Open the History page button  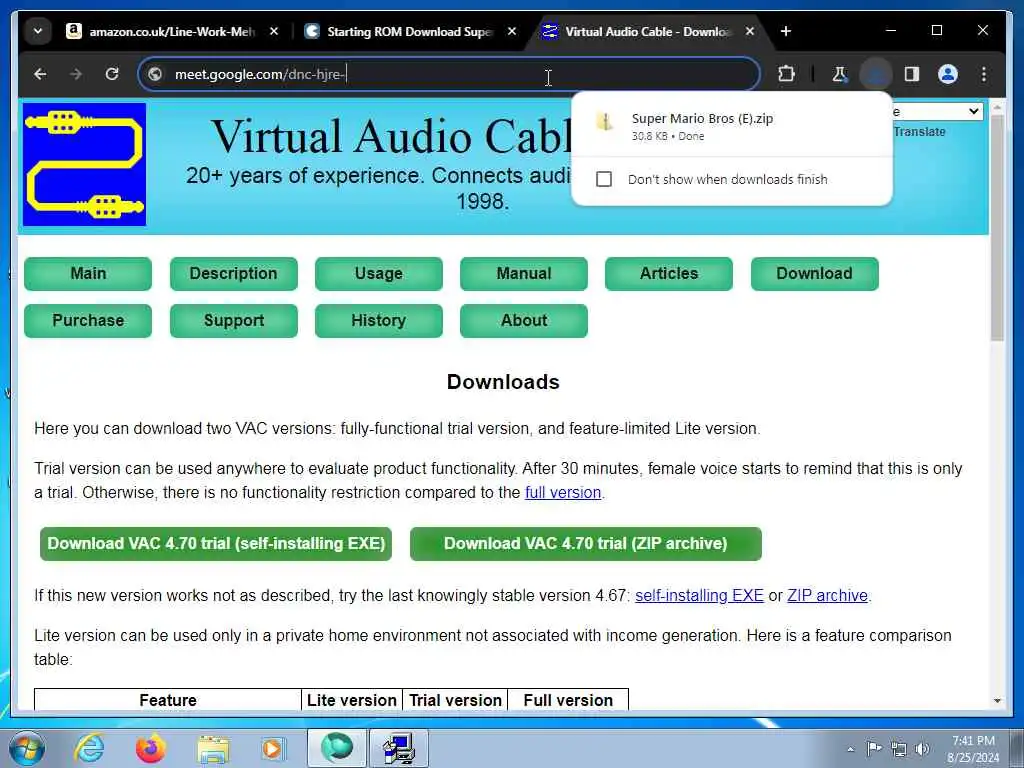[379, 321]
